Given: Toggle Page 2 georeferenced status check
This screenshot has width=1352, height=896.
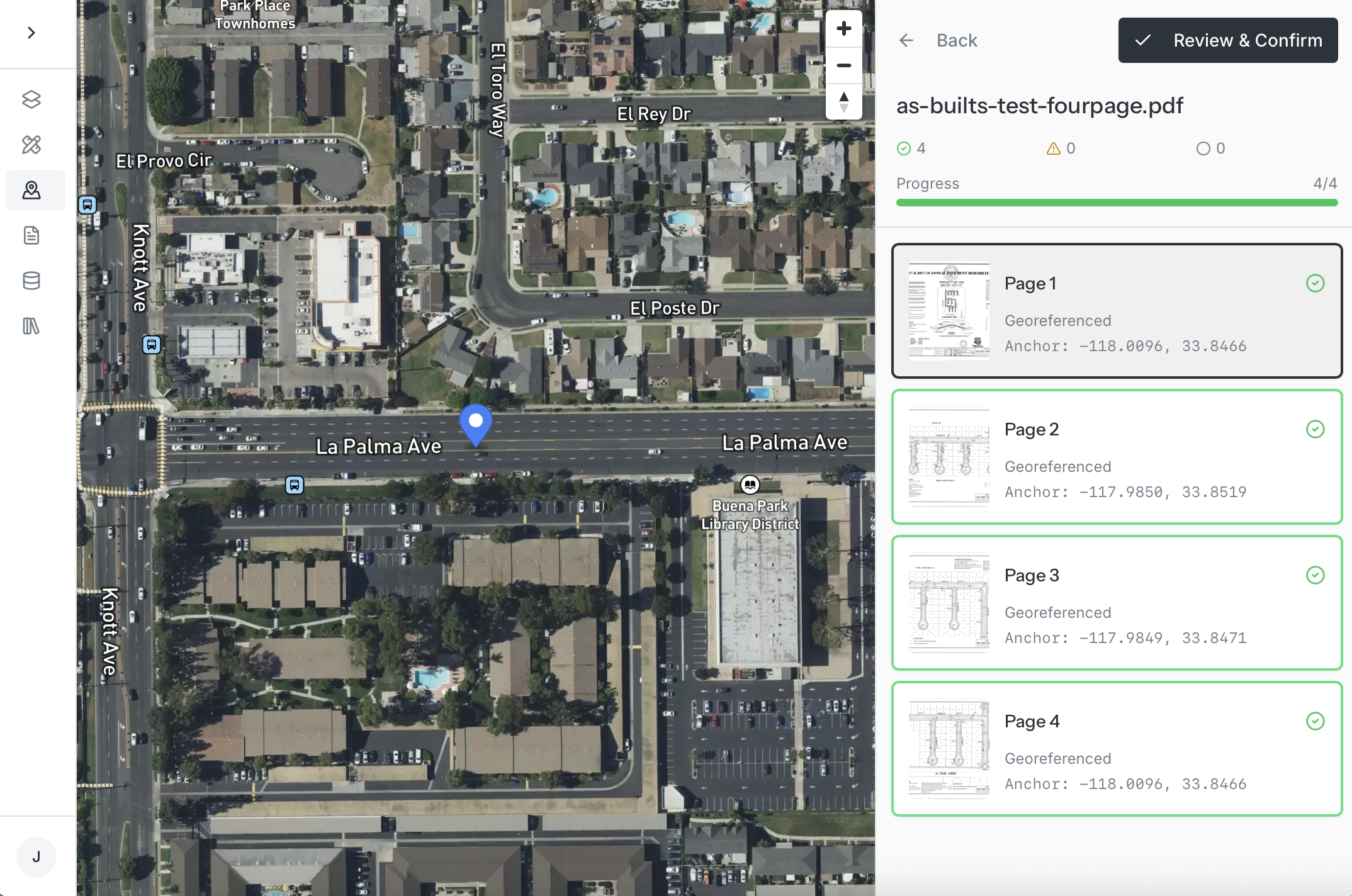Looking at the screenshot, I should [x=1317, y=430].
